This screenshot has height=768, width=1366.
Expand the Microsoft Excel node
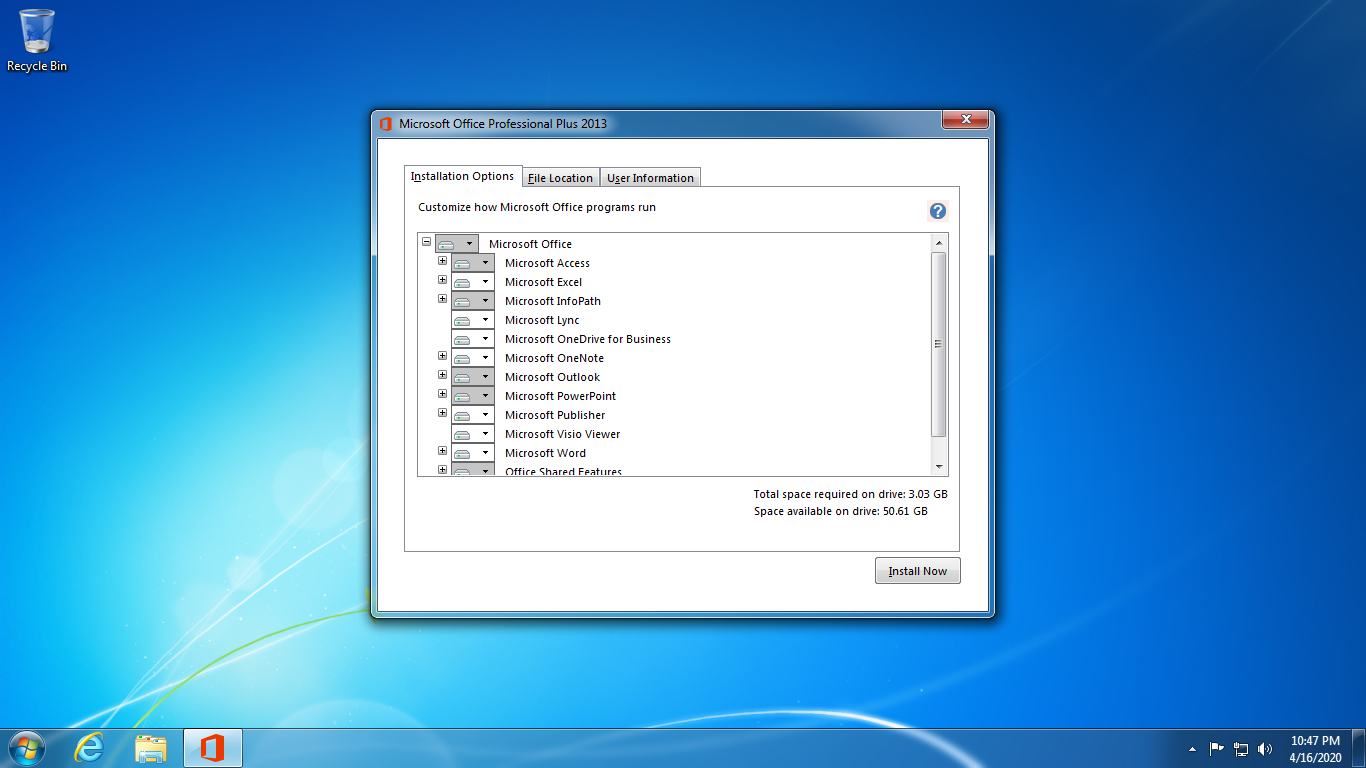pyautogui.click(x=443, y=280)
